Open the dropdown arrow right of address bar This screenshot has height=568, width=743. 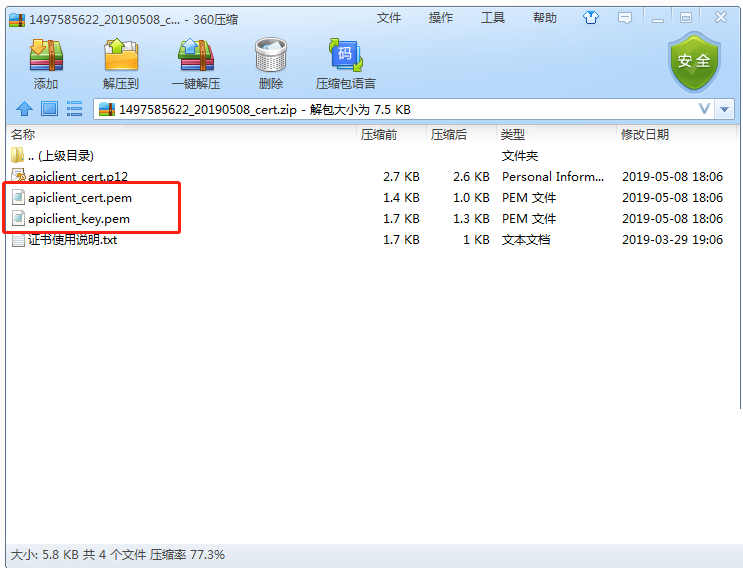(726, 109)
